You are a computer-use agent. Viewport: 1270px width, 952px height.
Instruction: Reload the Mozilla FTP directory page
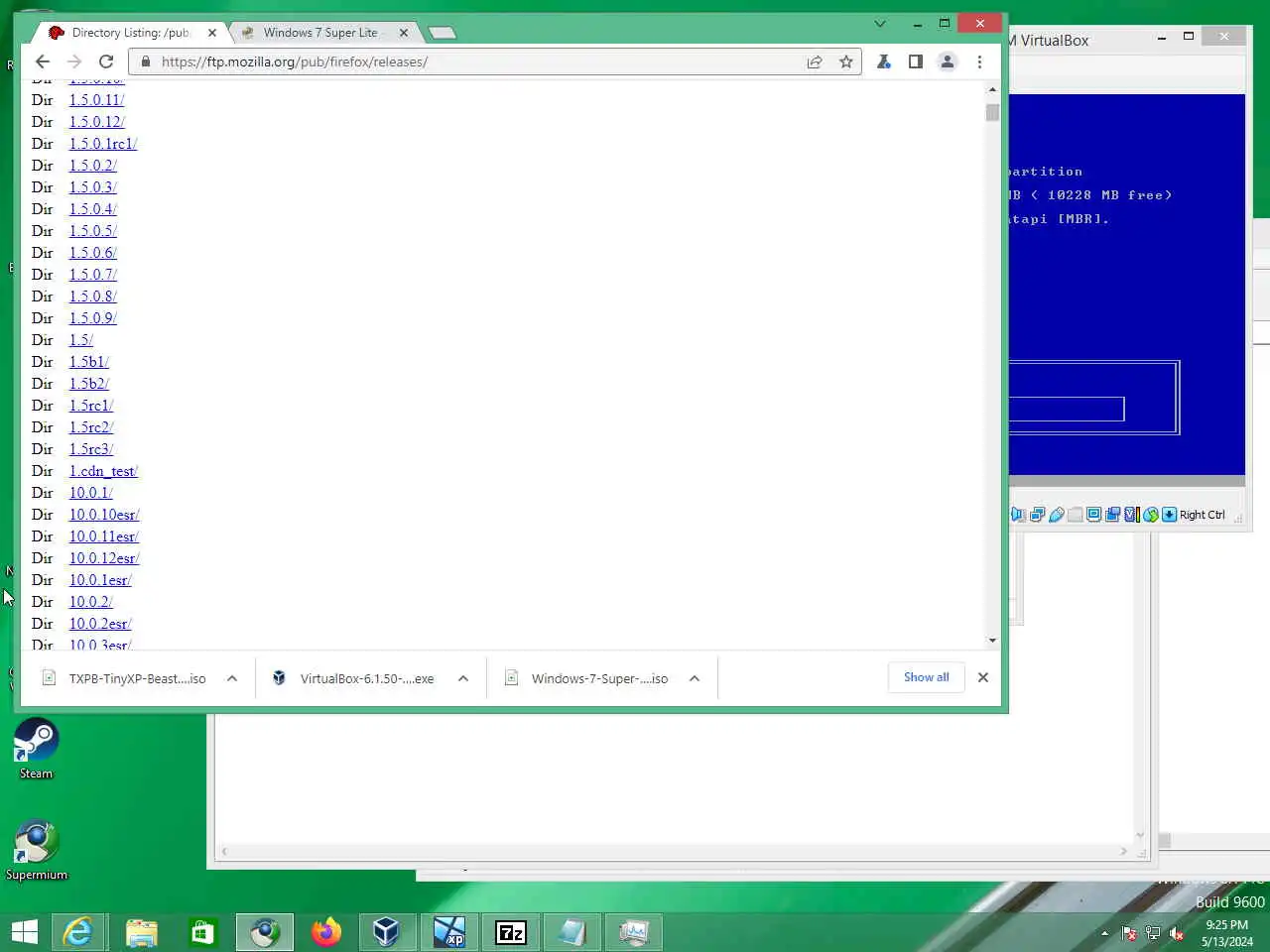pyautogui.click(x=106, y=61)
